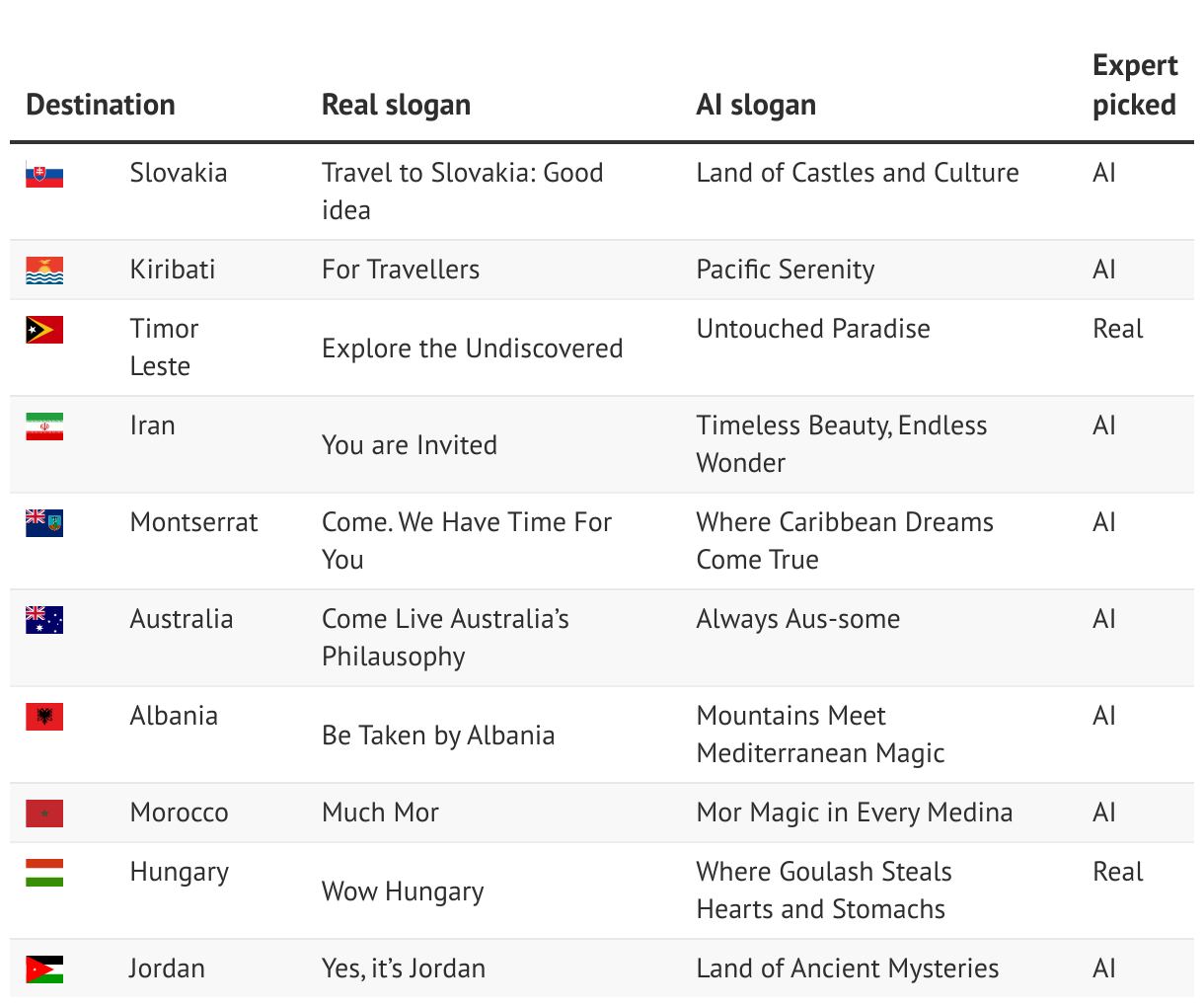
Task: Click the Slovakia flag icon
Action: tap(44, 174)
